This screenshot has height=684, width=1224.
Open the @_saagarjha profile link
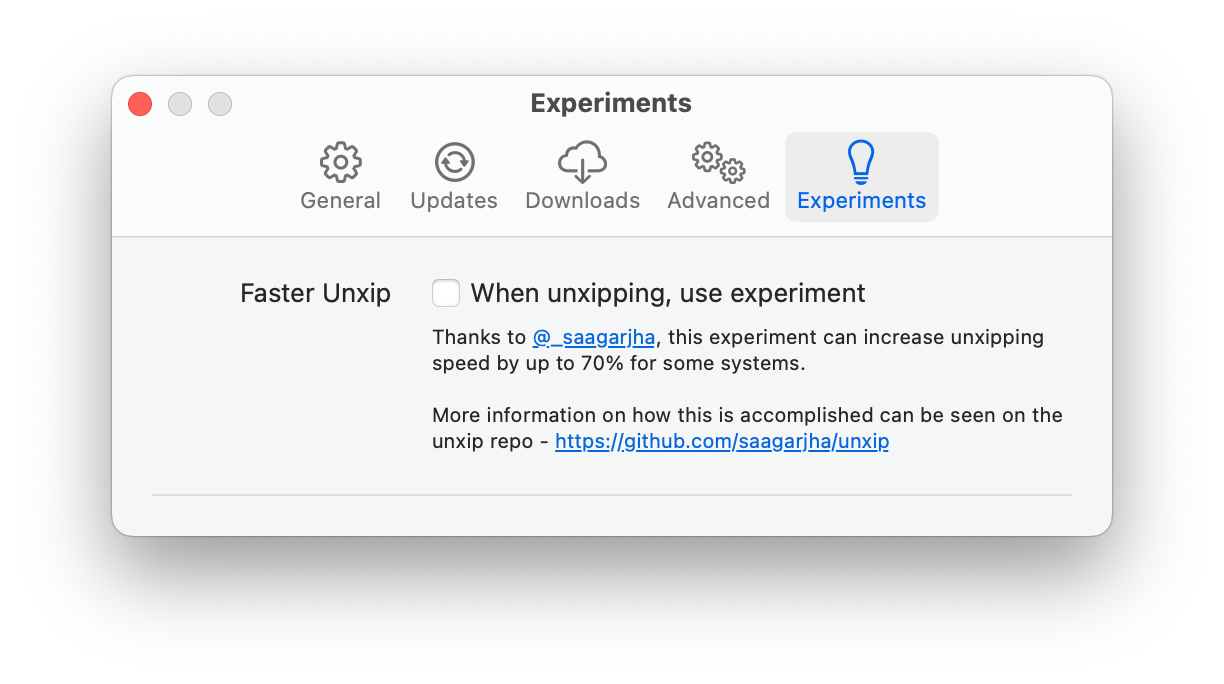[x=594, y=337]
